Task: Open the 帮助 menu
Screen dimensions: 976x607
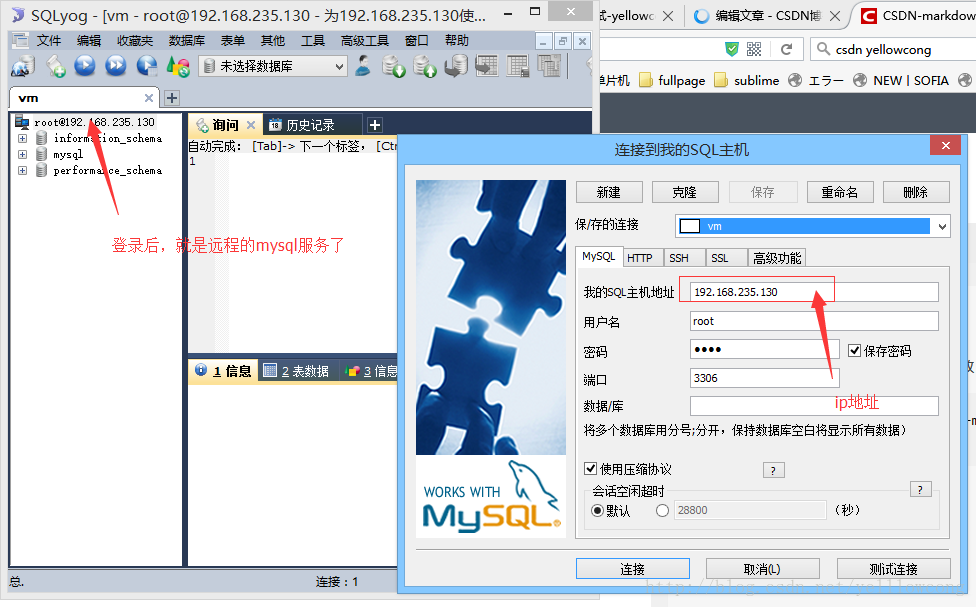Action: (x=457, y=40)
